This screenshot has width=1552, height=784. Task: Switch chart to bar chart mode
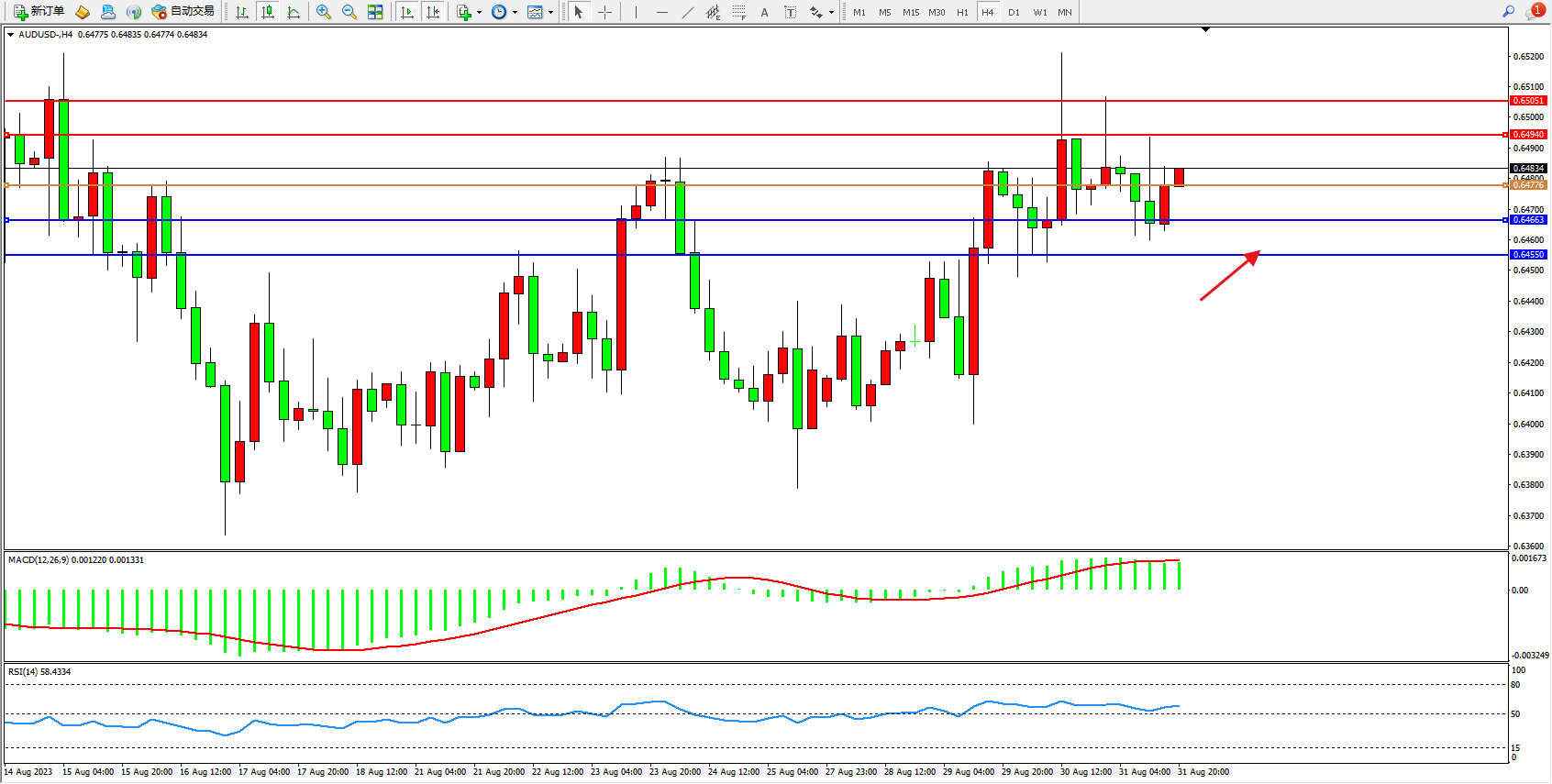tap(242, 12)
